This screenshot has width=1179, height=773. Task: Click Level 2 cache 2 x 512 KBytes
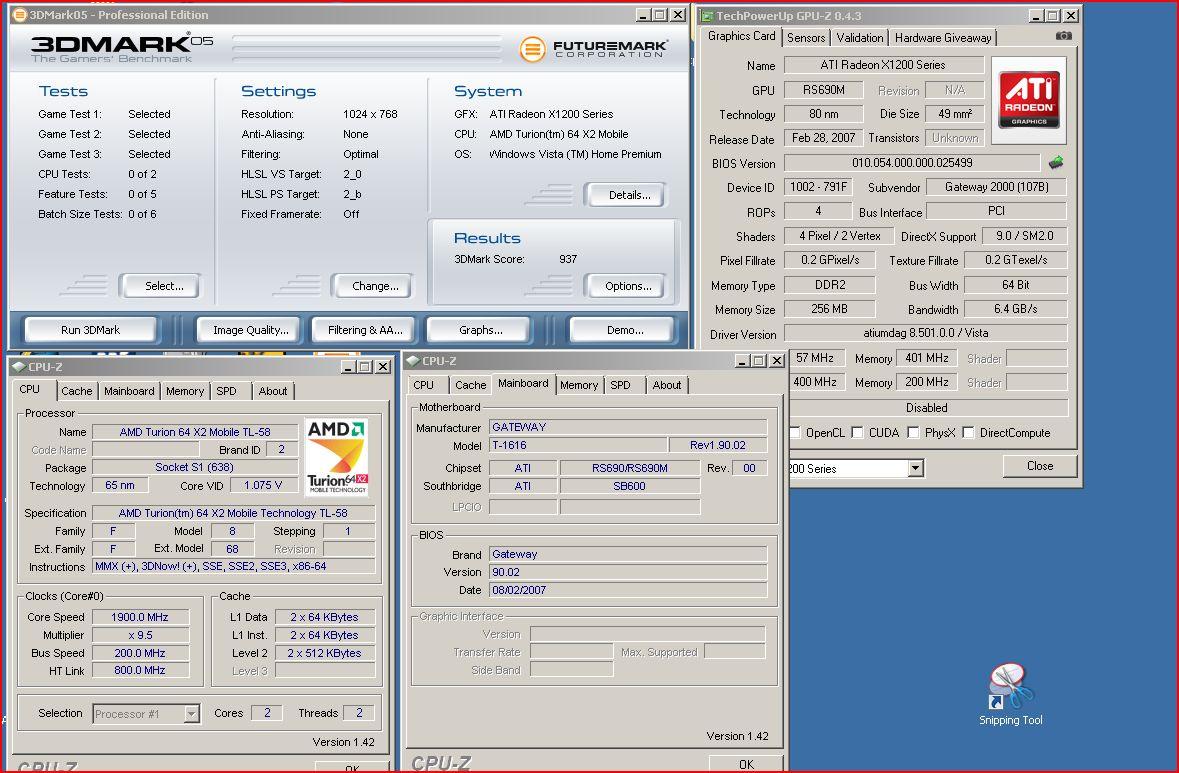click(x=325, y=653)
